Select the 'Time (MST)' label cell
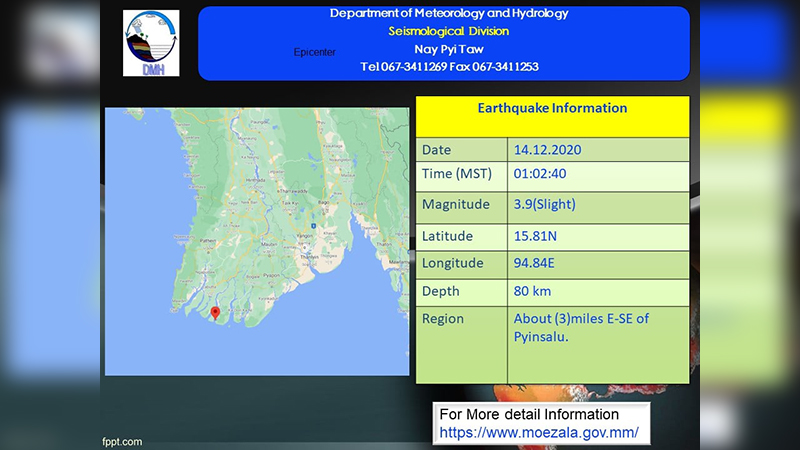This screenshot has height=450, width=800. click(x=462, y=177)
